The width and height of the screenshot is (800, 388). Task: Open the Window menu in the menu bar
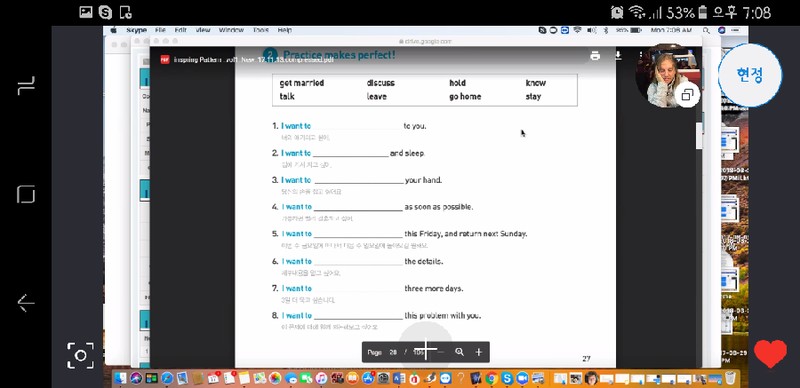point(231,31)
